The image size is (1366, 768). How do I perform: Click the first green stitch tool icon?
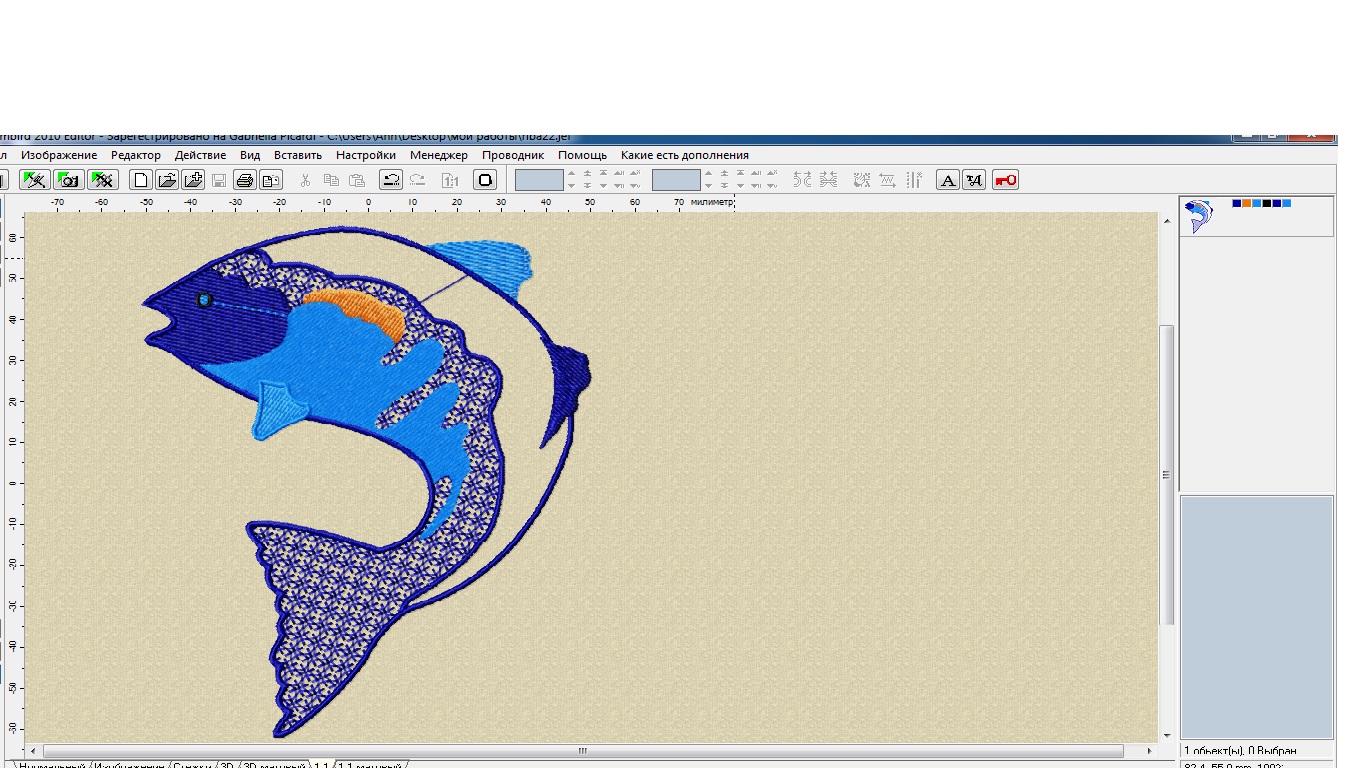coord(35,180)
